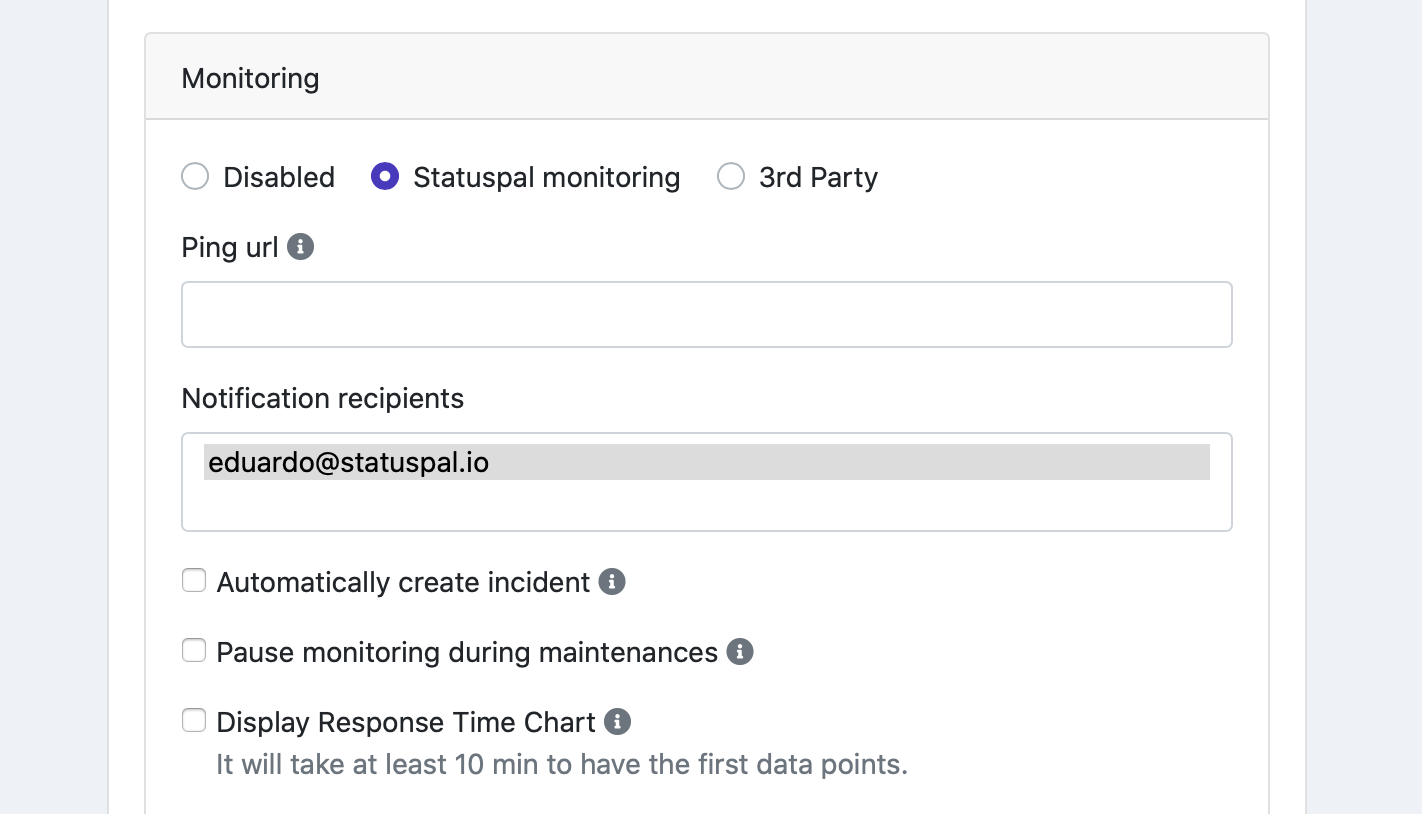The image size is (1422, 814).
Task: Select eduardo@statuspal.io in recipients list
Action: point(707,463)
